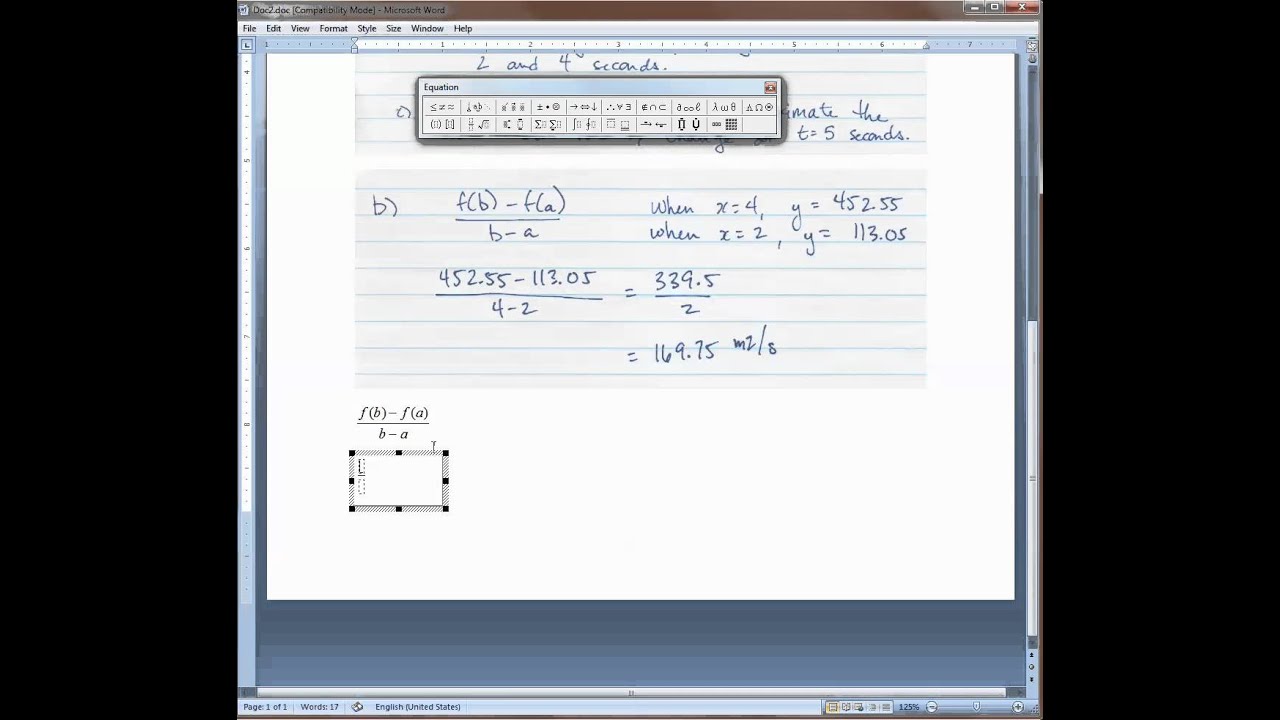Open logical symbols palette (∴∀∃)
Image resolution: width=1280 pixels, height=720 pixels.
click(x=619, y=107)
